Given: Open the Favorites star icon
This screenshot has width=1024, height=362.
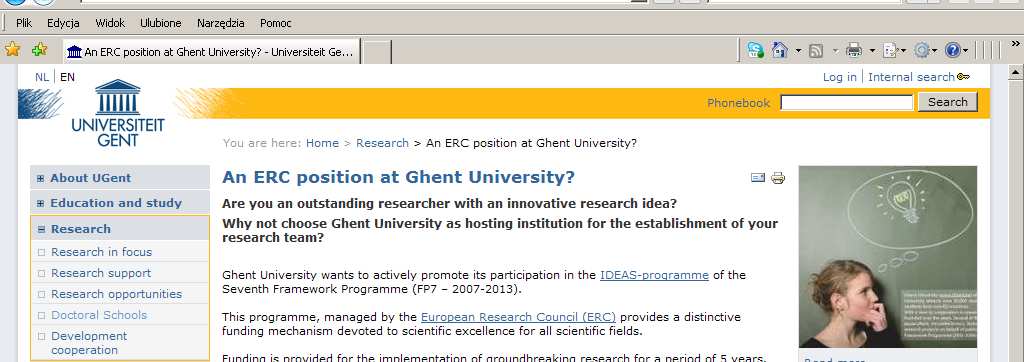Looking at the screenshot, I should tap(12, 50).
